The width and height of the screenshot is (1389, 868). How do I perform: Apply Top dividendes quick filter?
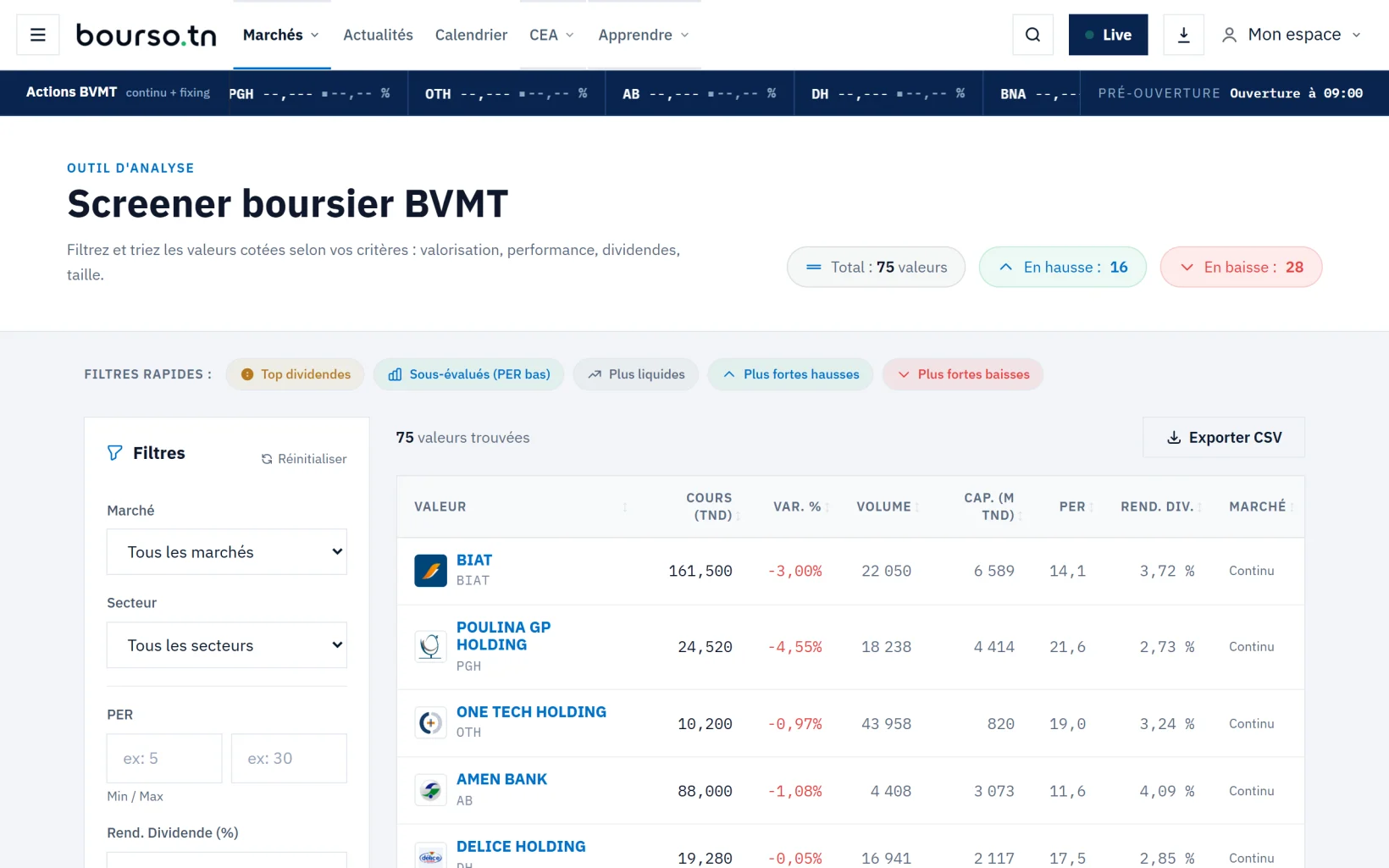pos(295,374)
